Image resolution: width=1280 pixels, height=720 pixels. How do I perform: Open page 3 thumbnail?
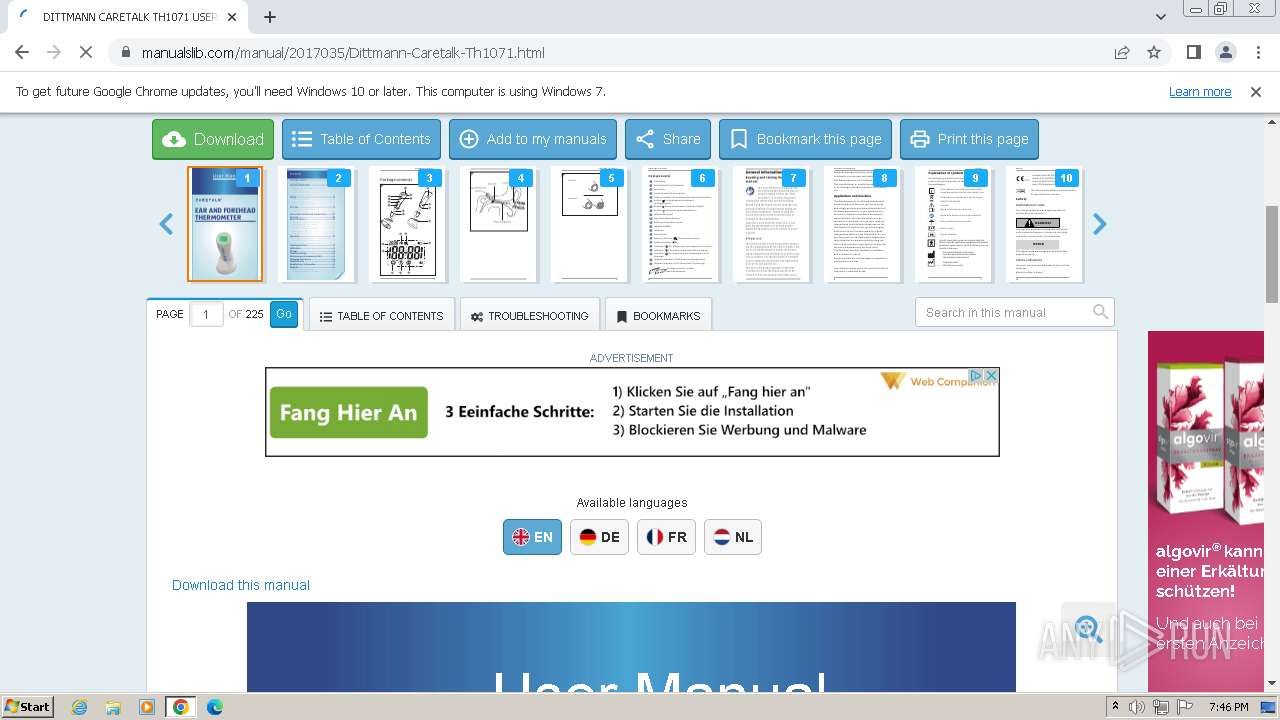coord(407,224)
